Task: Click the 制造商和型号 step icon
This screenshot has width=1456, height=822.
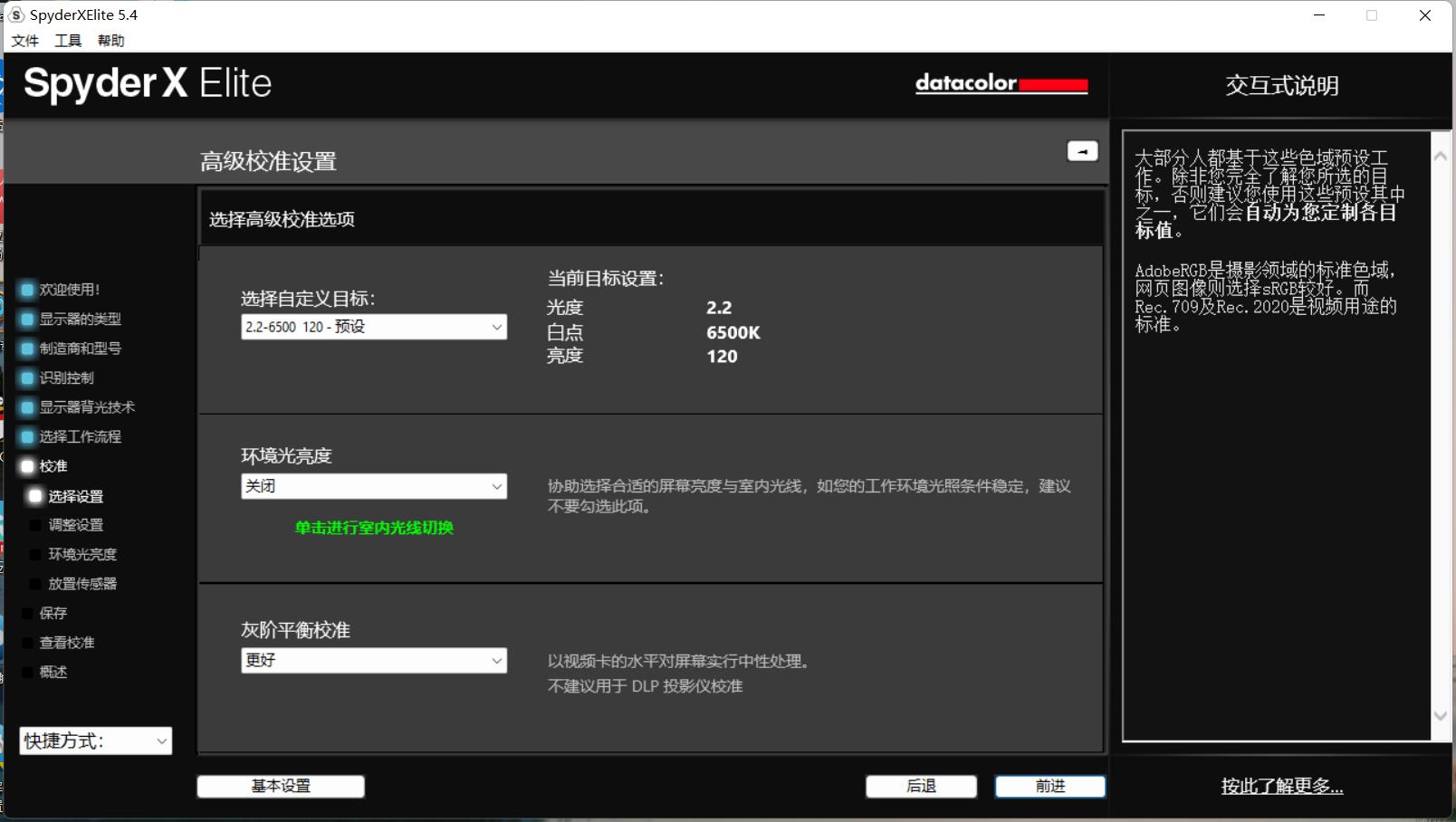Action: click(27, 349)
